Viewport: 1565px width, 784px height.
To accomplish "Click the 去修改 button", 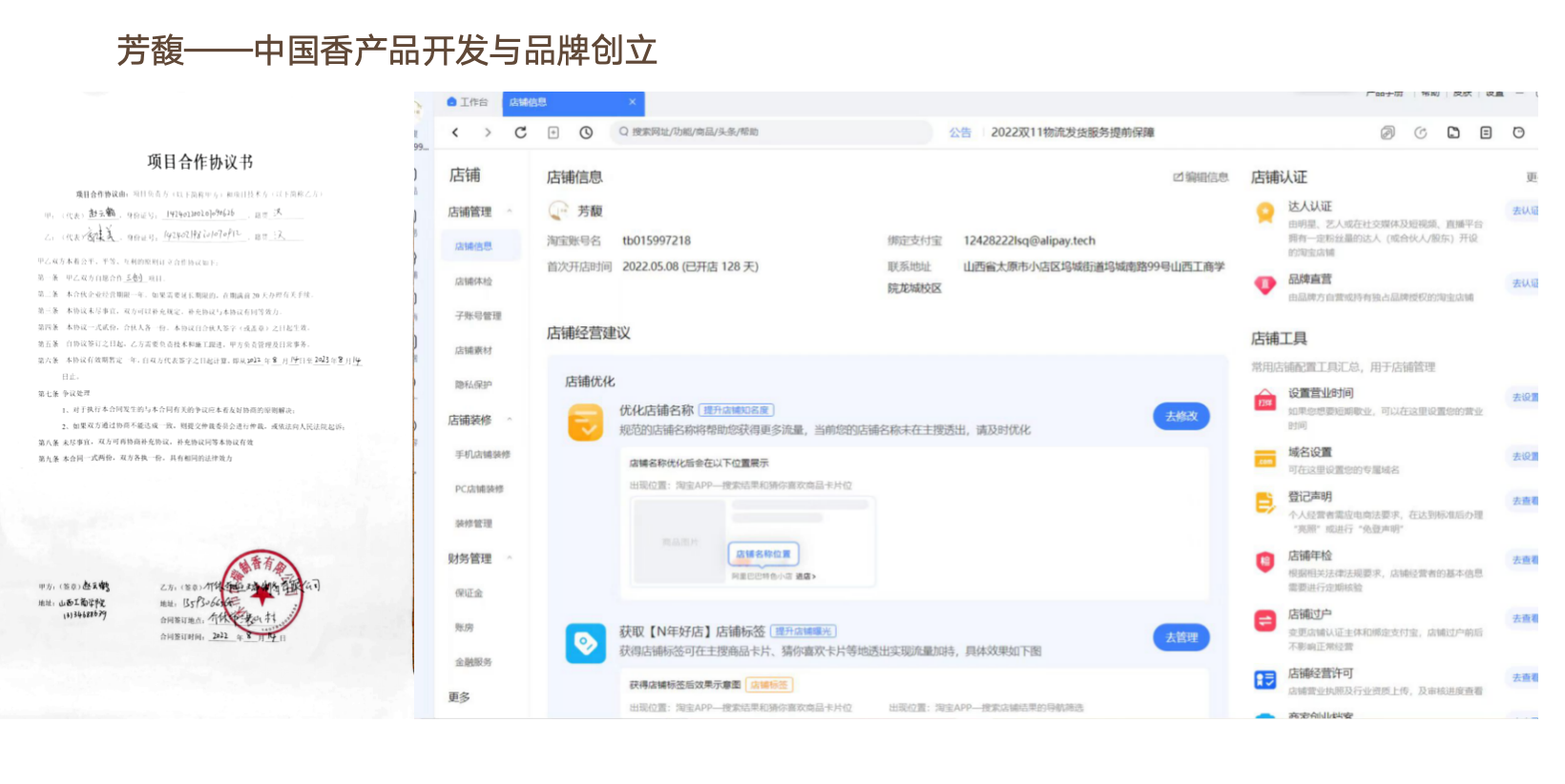I will click(x=1181, y=416).
